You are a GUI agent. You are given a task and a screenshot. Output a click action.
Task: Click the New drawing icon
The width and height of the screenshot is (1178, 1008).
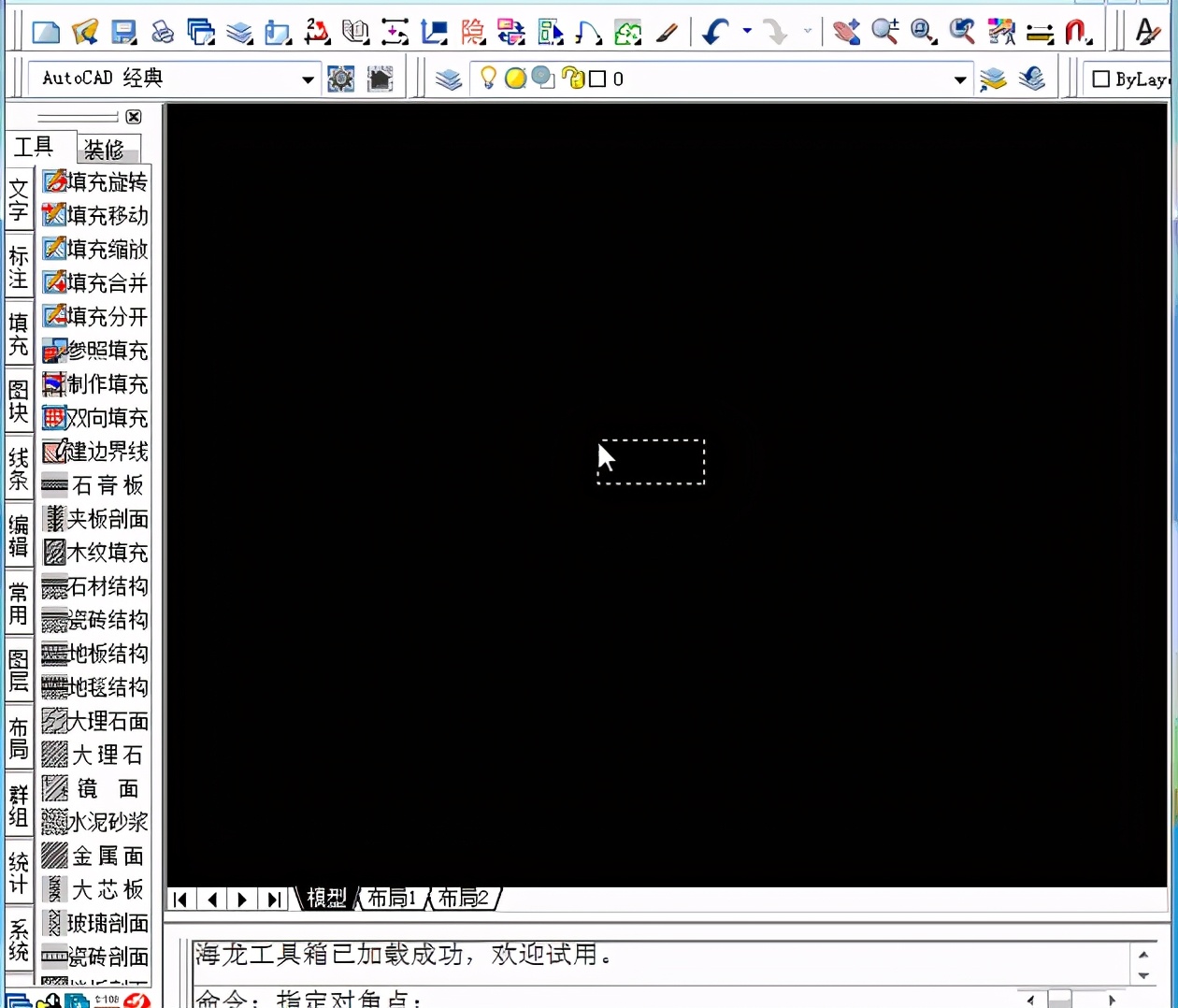(x=46, y=33)
